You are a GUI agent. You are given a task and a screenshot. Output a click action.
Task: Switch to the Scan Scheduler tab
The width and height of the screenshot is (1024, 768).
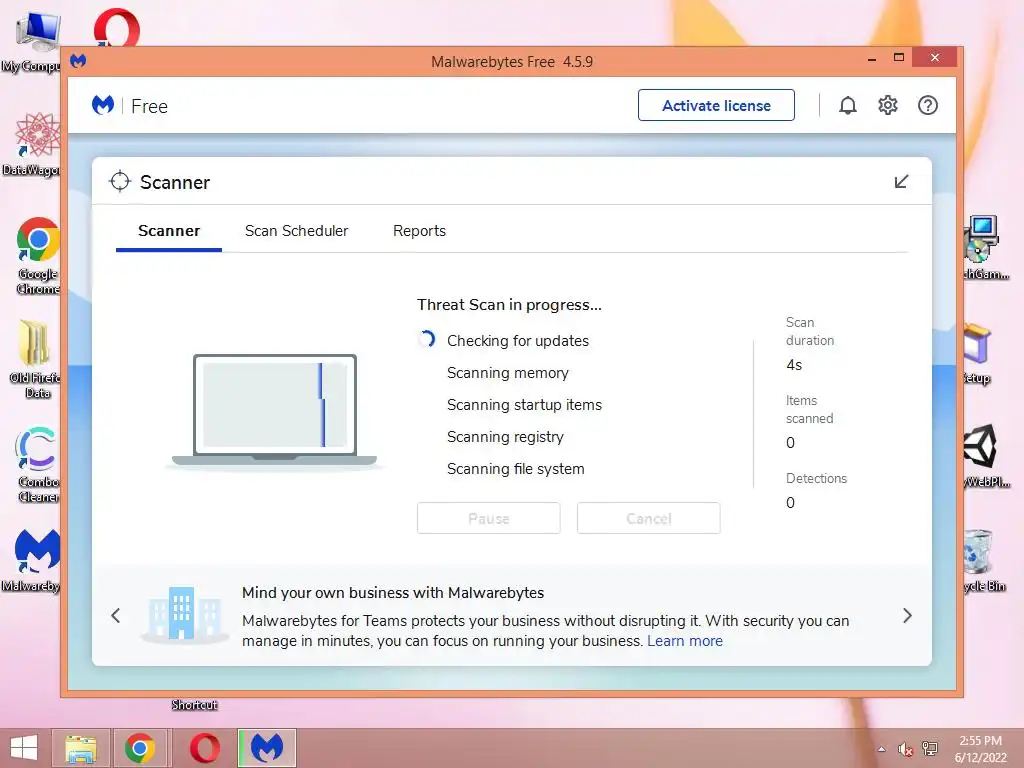296,231
